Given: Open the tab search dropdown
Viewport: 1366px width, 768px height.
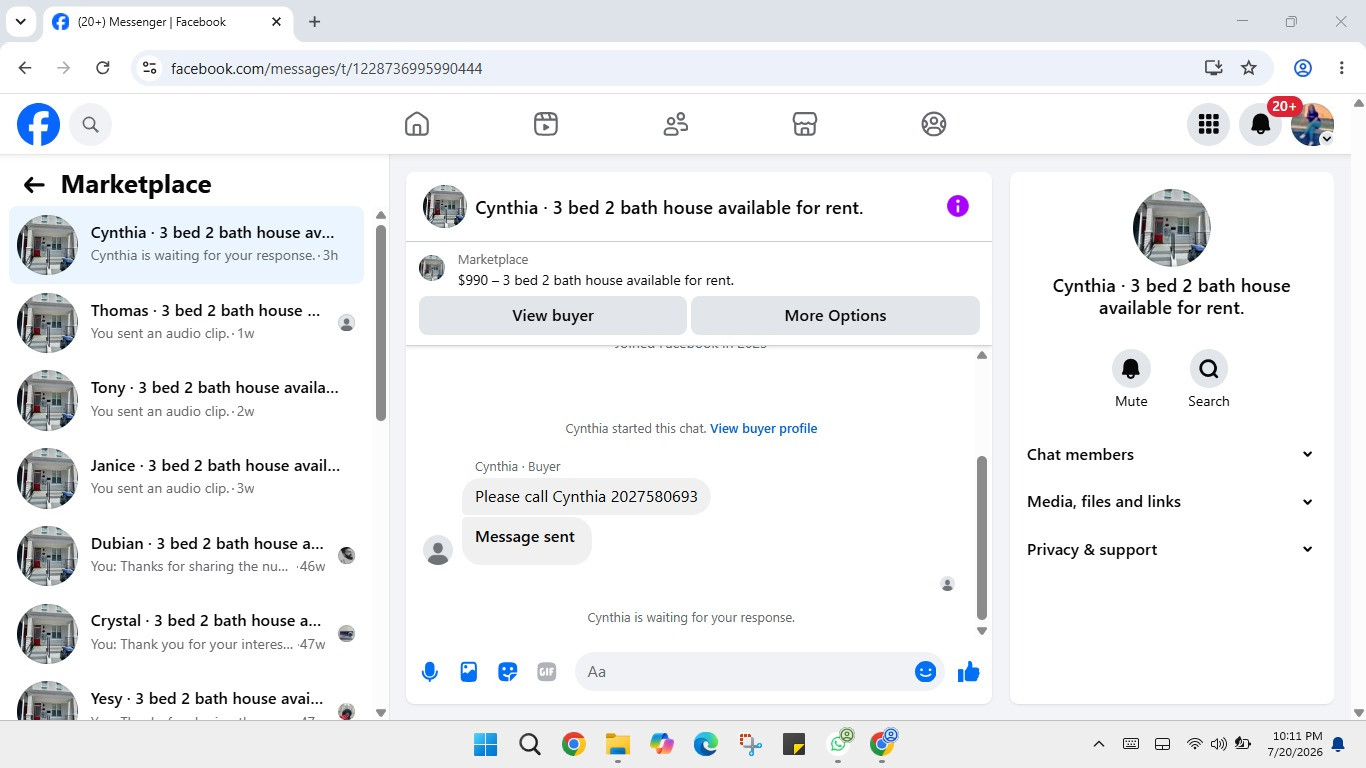Looking at the screenshot, I should 20,22.
